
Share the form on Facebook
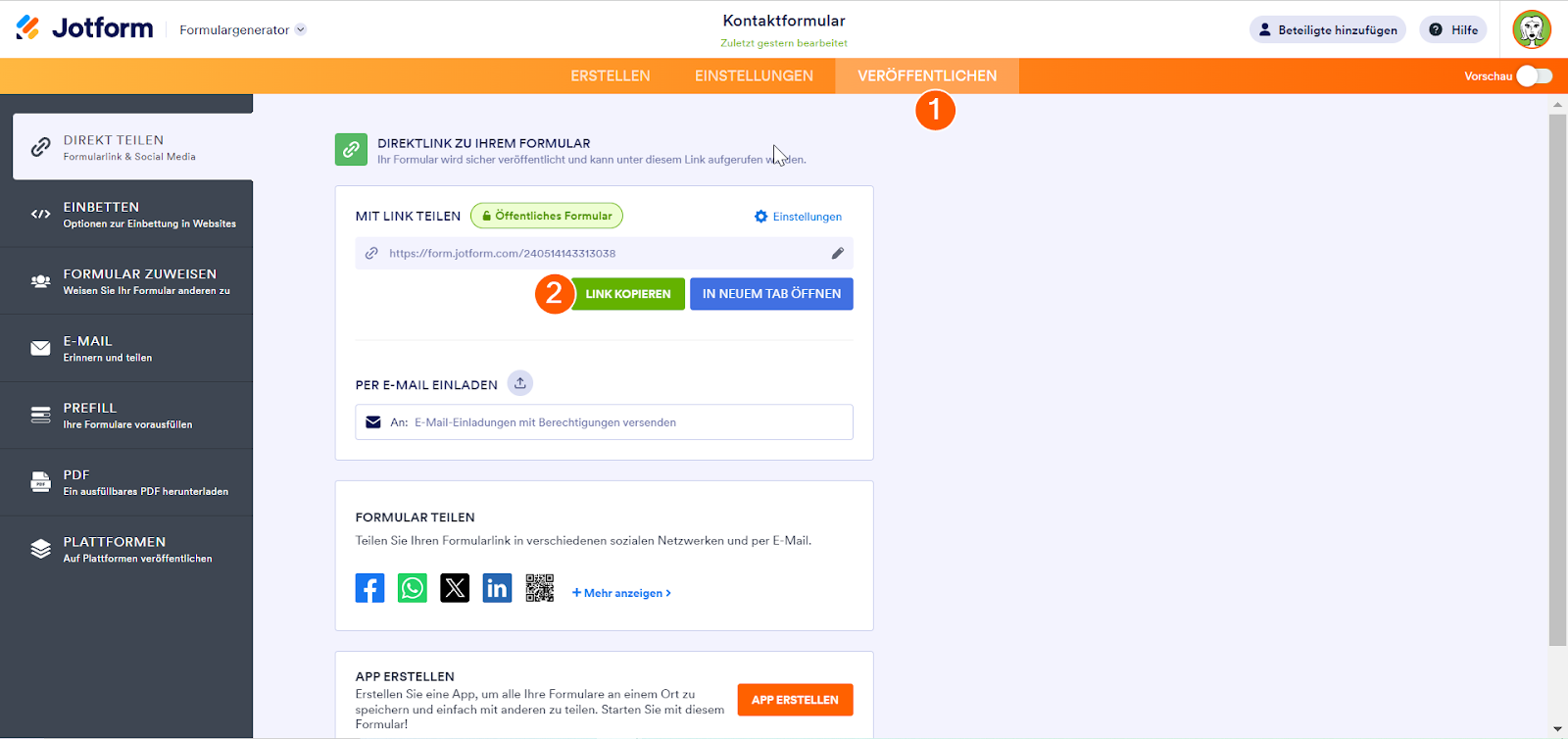click(x=369, y=588)
